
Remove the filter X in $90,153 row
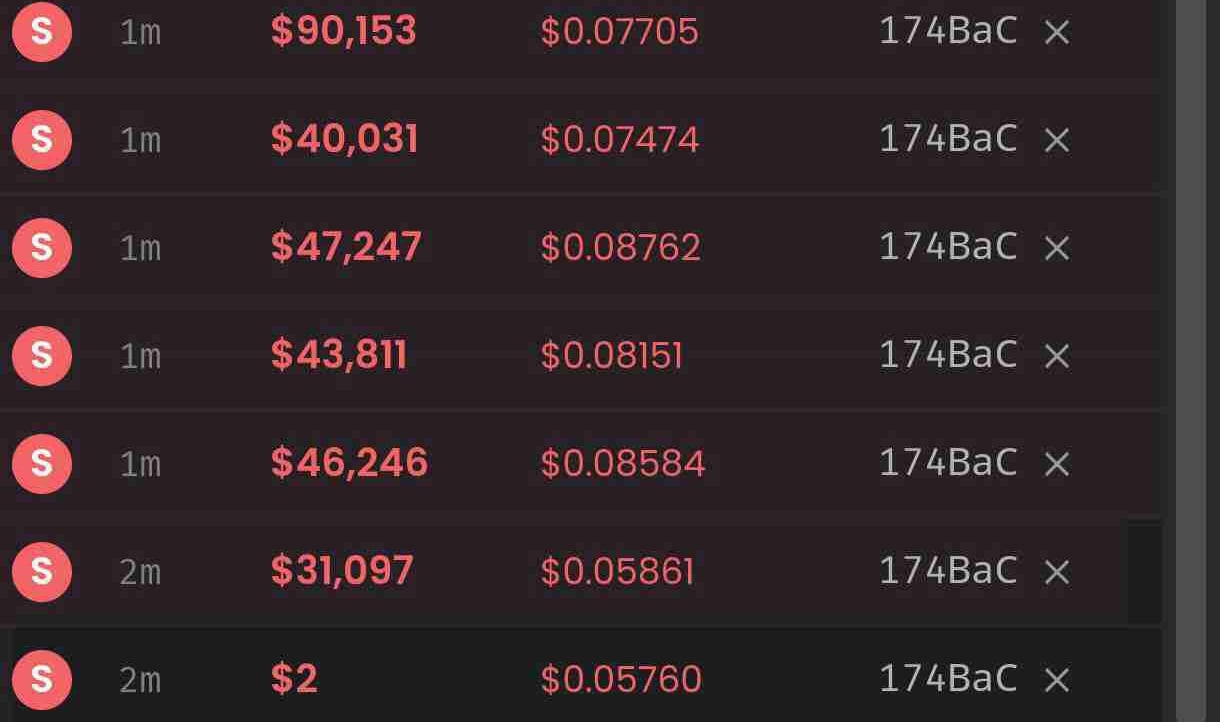[x=1057, y=33]
